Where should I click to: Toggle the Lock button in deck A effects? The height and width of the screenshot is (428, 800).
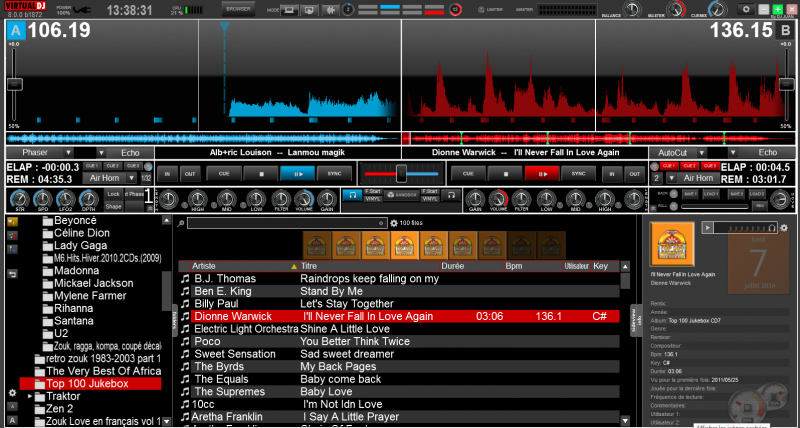113,193
